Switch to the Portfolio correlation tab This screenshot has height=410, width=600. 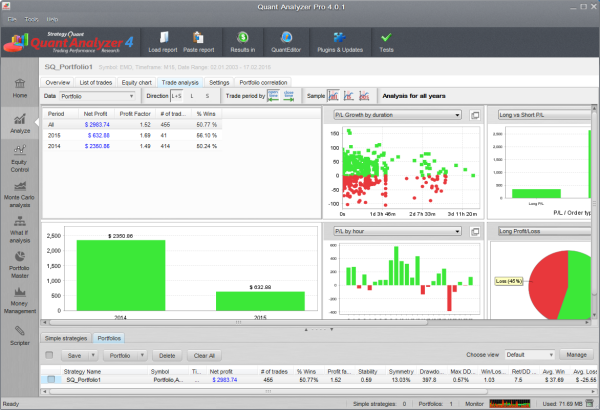point(263,82)
